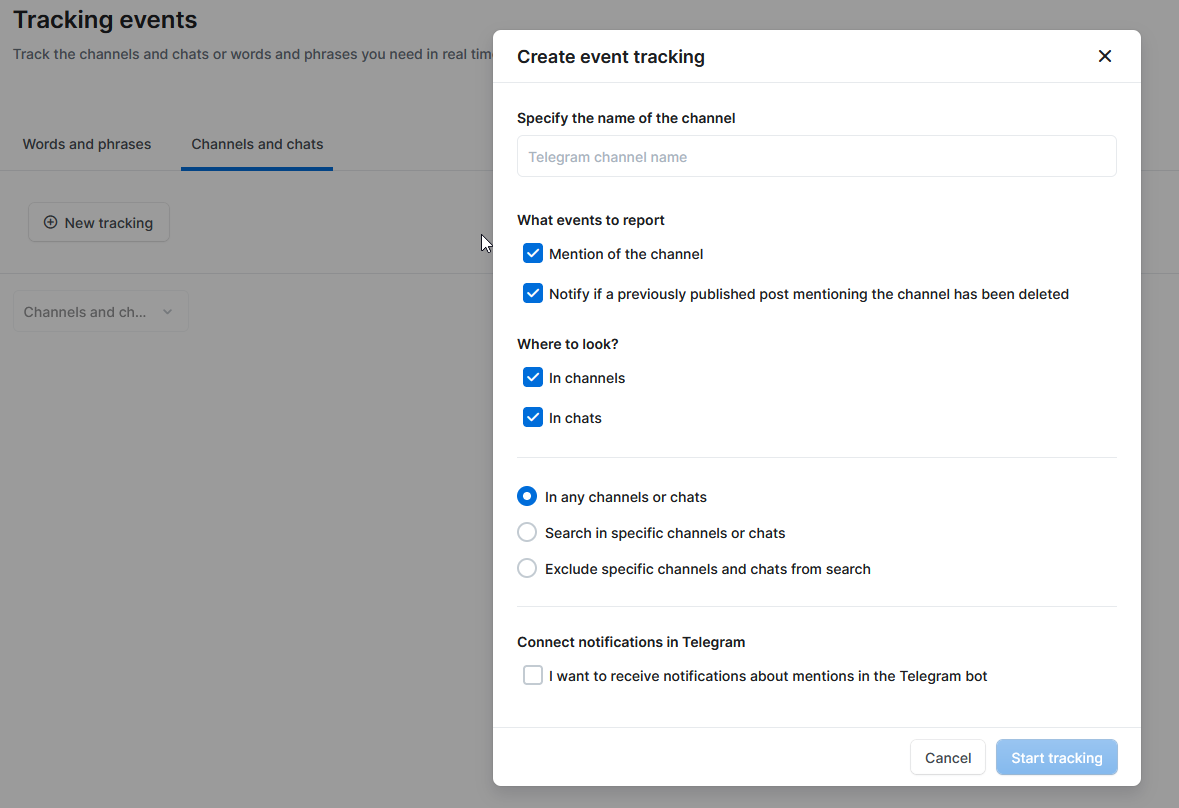Select In any channels or chats

click(x=527, y=497)
